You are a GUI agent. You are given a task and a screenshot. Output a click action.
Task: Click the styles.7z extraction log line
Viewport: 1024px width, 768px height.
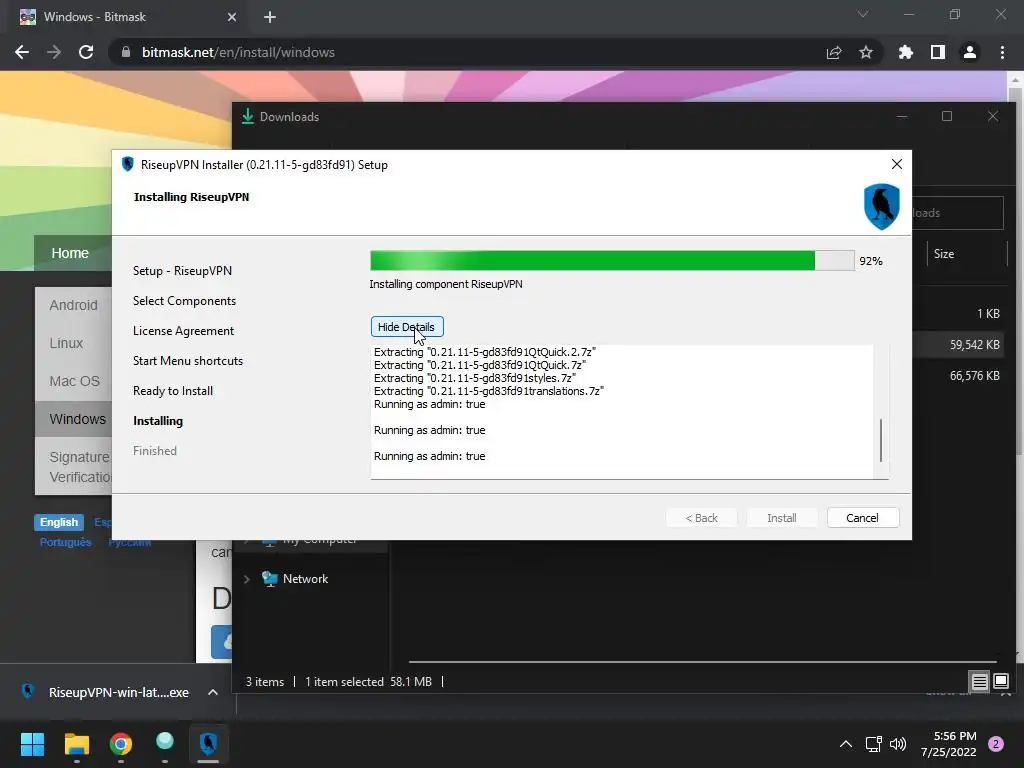tap(475, 378)
